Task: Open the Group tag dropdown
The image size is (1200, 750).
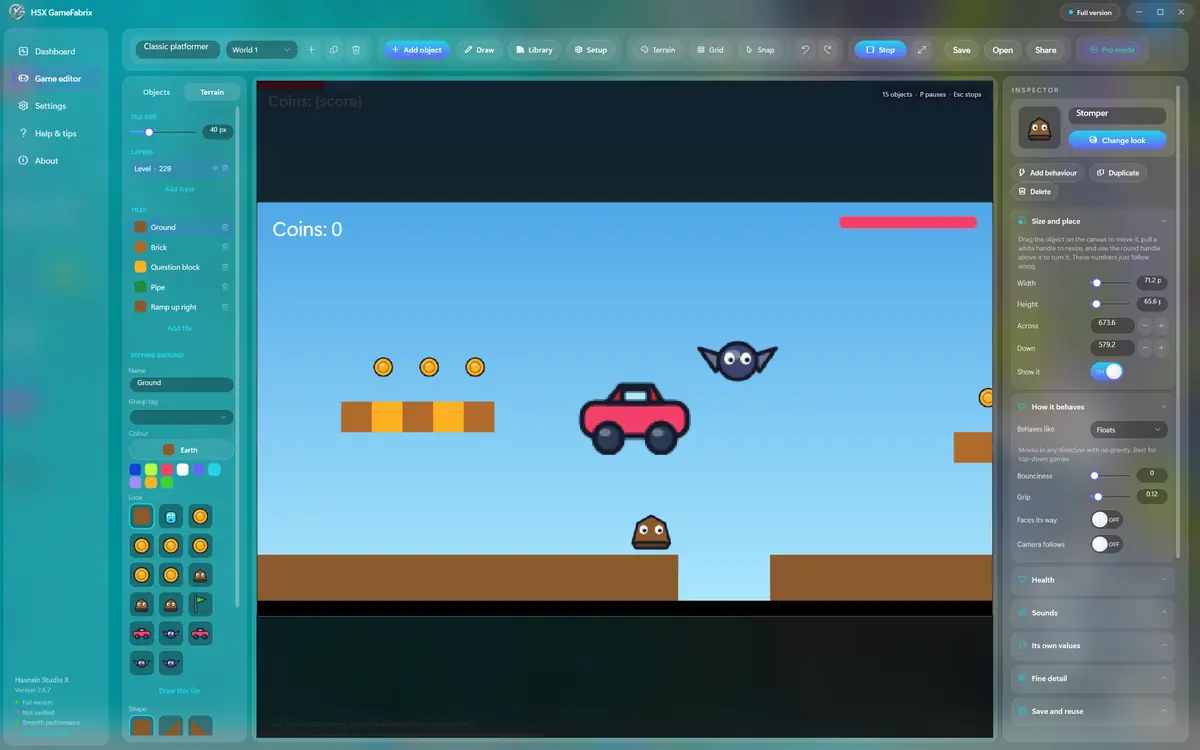Action: pos(181,417)
